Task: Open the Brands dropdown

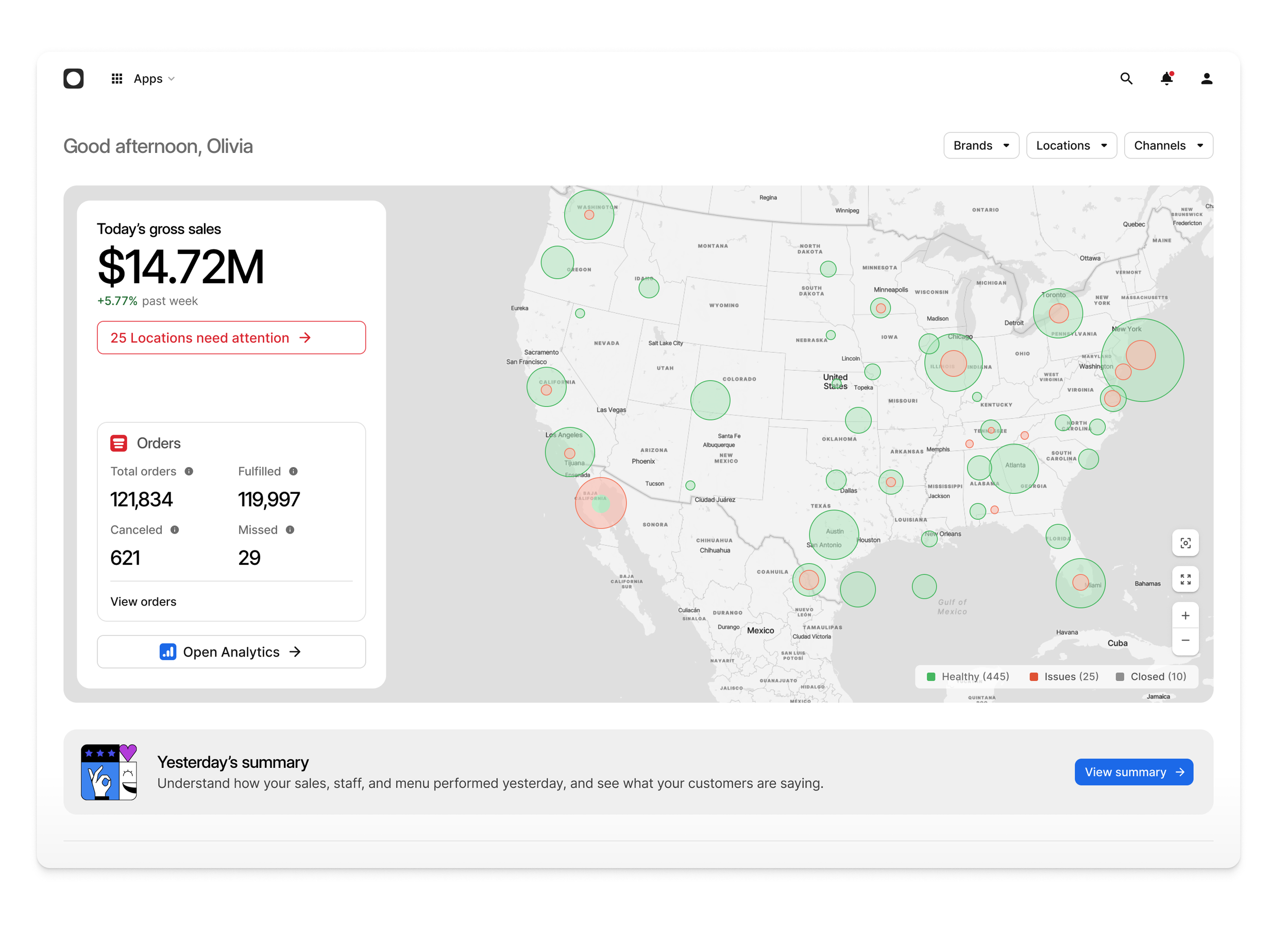Action: (x=981, y=145)
